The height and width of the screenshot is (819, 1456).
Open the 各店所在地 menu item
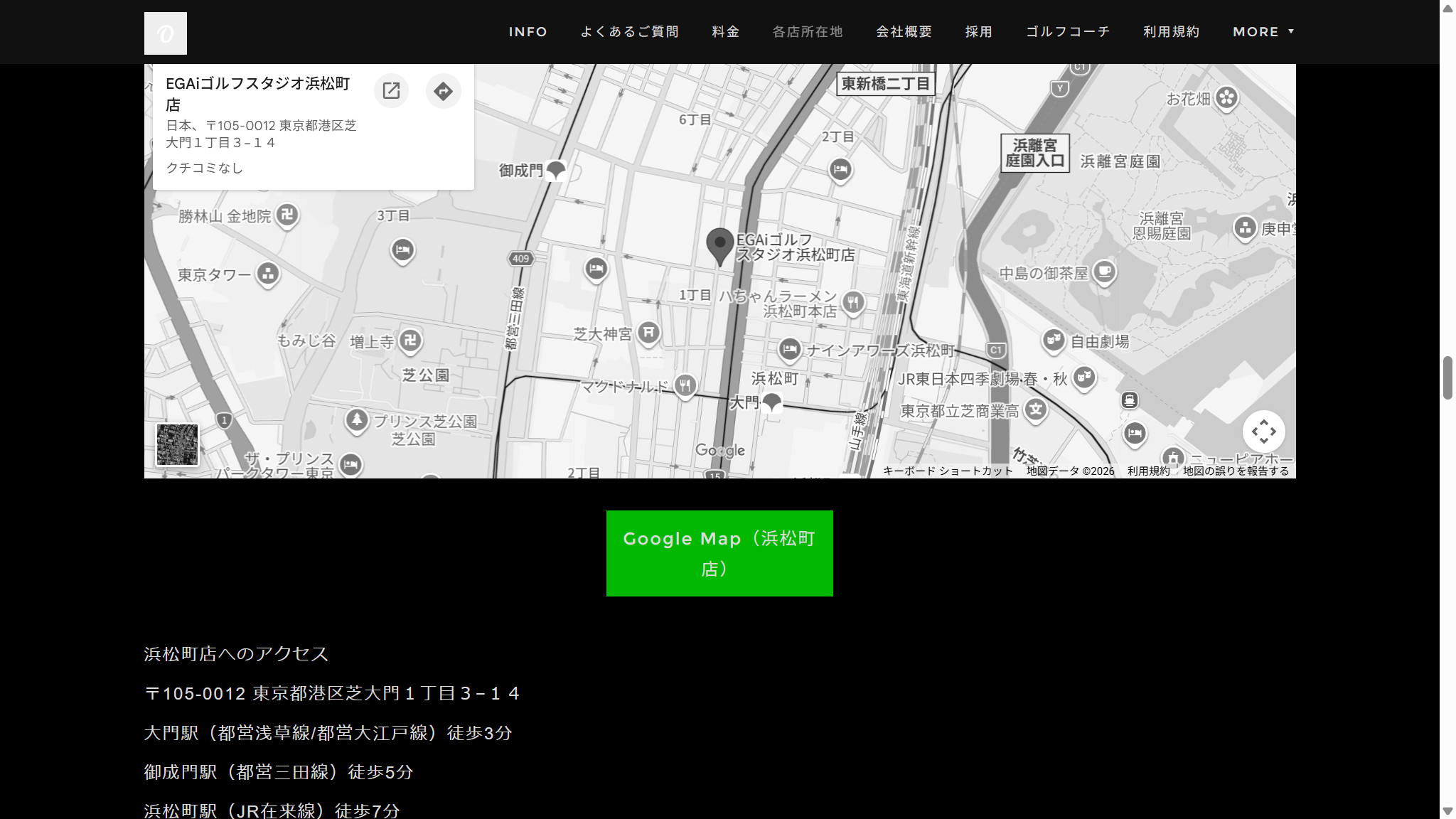click(x=808, y=32)
